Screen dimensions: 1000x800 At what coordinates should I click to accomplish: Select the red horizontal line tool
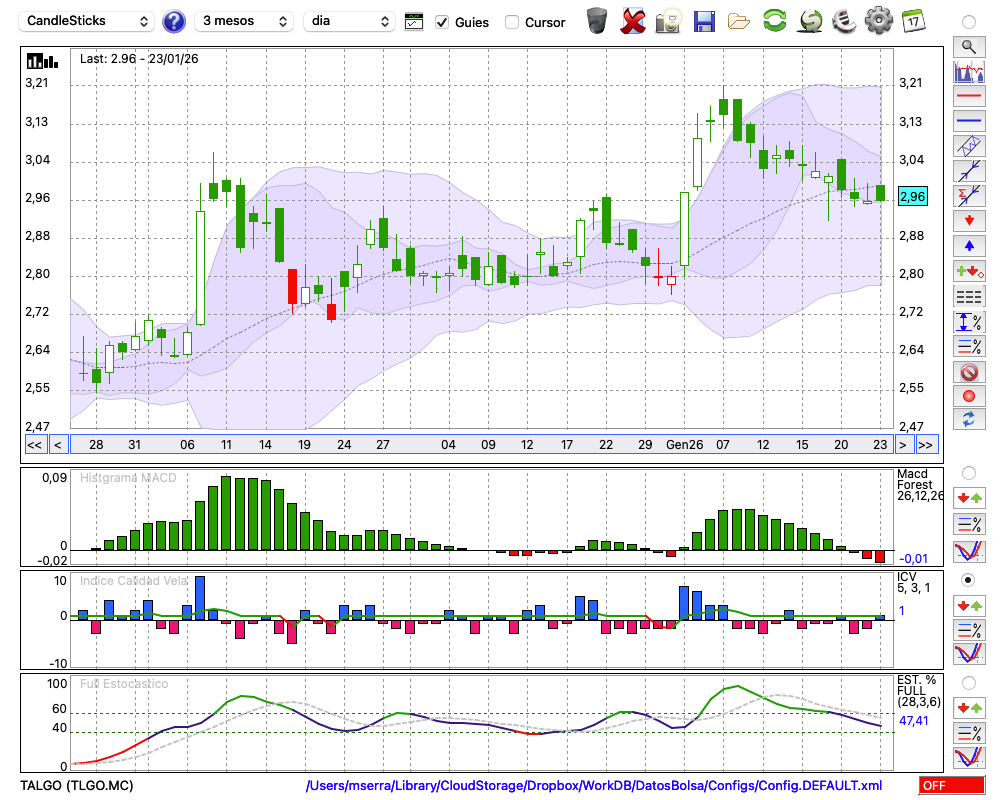pyautogui.click(x=968, y=97)
